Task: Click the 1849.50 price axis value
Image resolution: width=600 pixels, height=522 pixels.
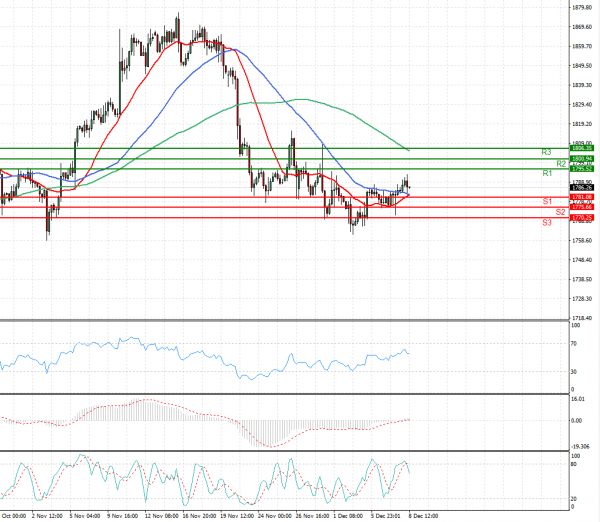Action: click(582, 66)
